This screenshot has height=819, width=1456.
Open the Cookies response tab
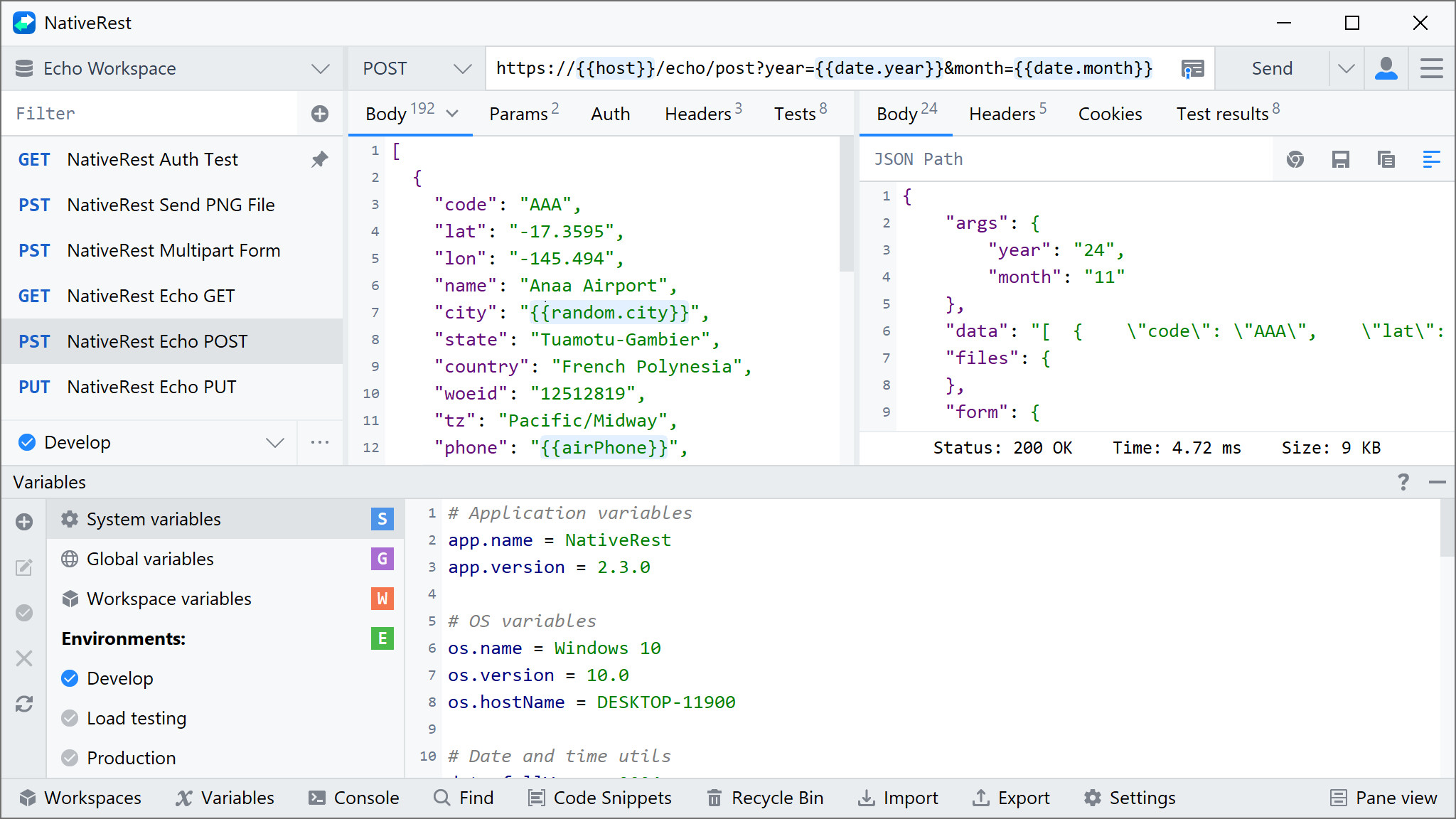(x=1109, y=113)
